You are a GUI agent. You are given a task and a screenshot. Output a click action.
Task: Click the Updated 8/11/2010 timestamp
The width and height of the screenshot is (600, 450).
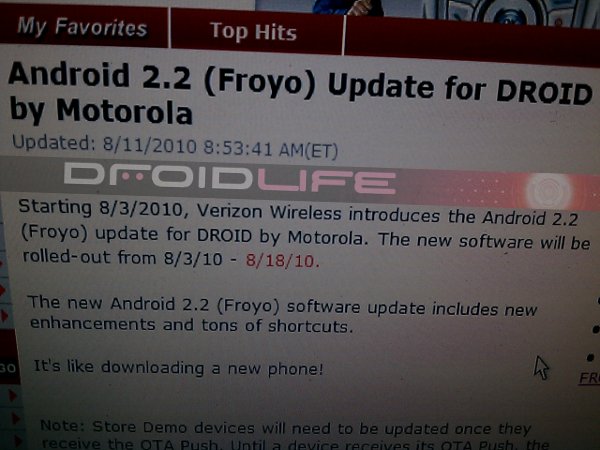[x=175, y=146]
